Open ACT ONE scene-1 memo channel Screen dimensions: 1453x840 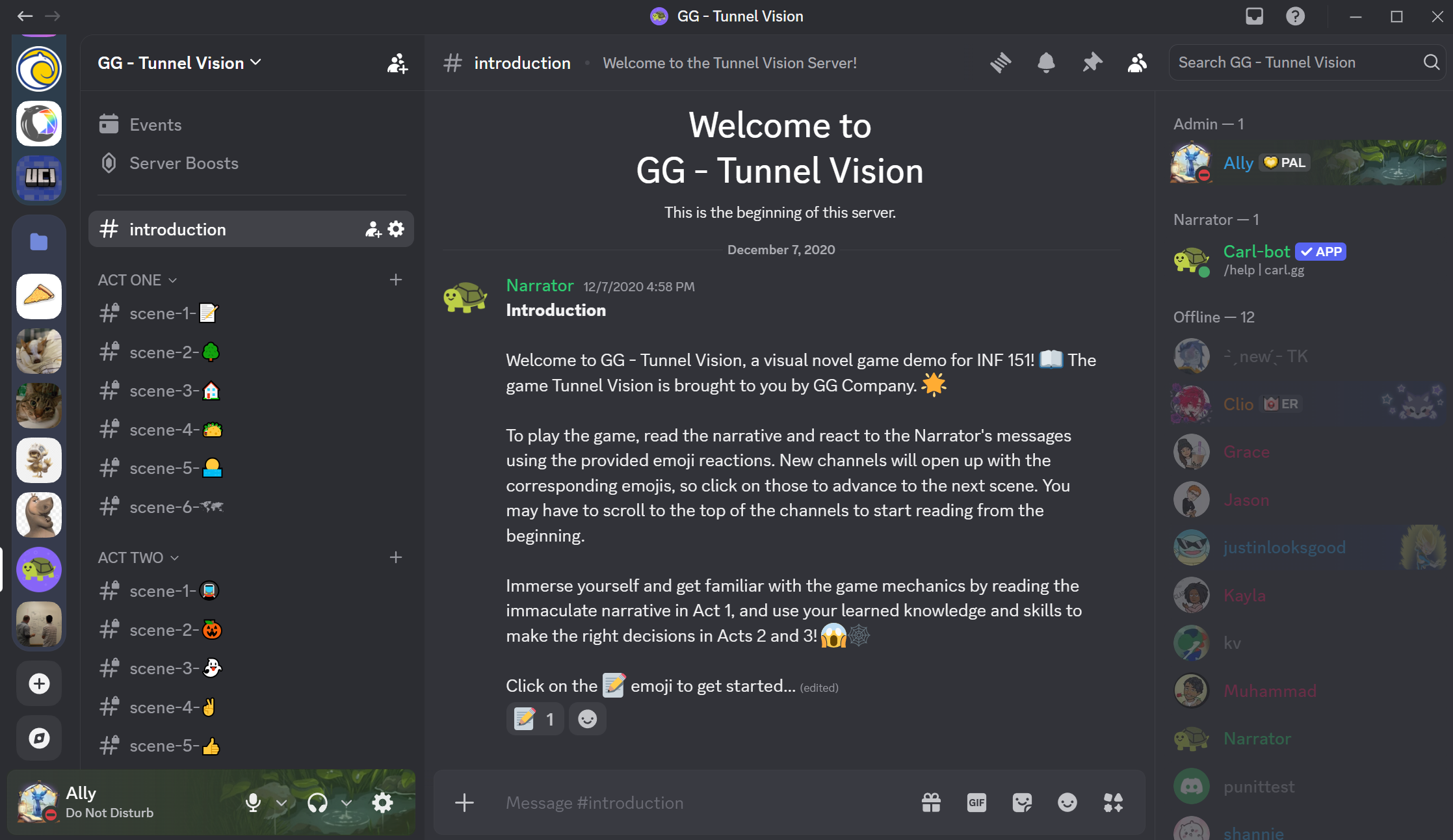pos(251,313)
